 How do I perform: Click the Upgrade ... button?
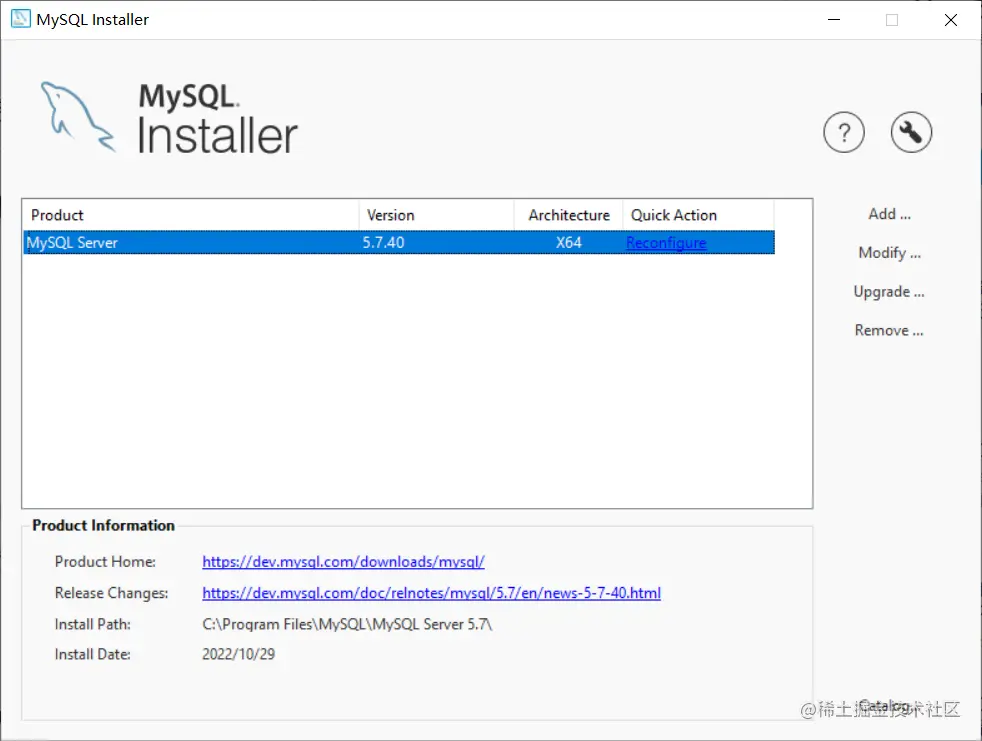[889, 292]
